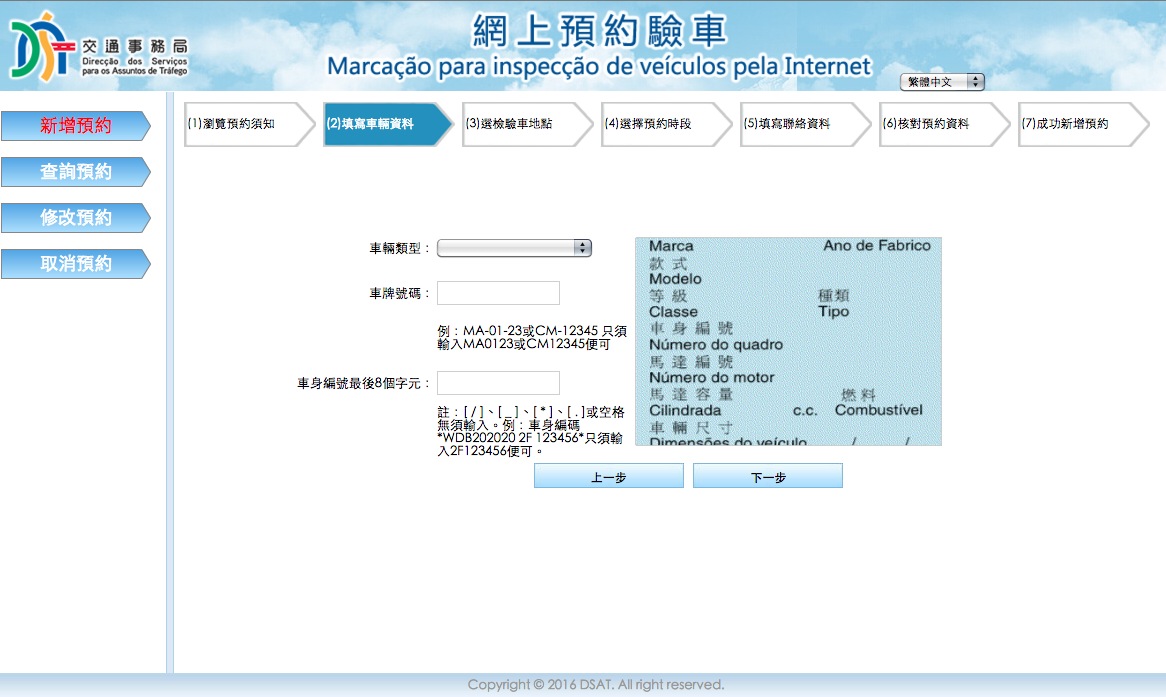The height and width of the screenshot is (697, 1166).
Task: Click the 車身編號最後8個字元 text field
Action: pyautogui.click(x=498, y=383)
